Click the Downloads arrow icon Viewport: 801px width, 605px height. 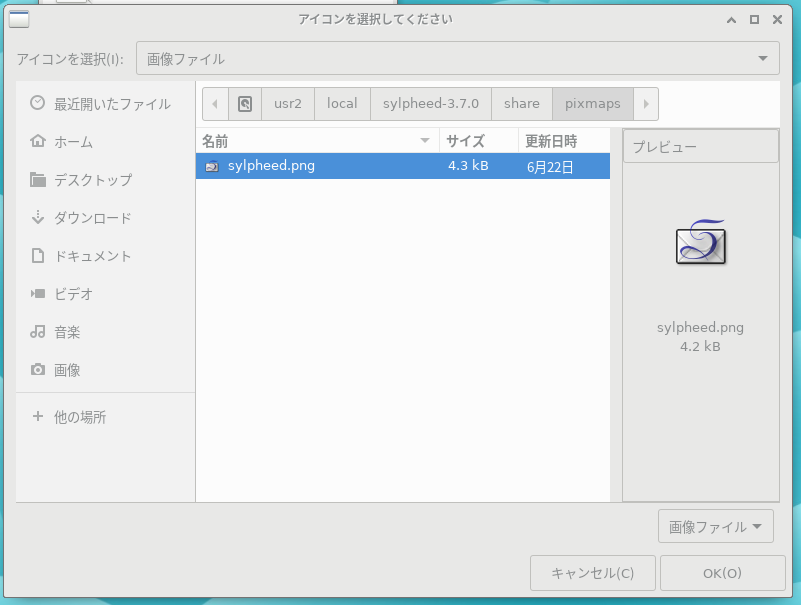[x=38, y=217]
